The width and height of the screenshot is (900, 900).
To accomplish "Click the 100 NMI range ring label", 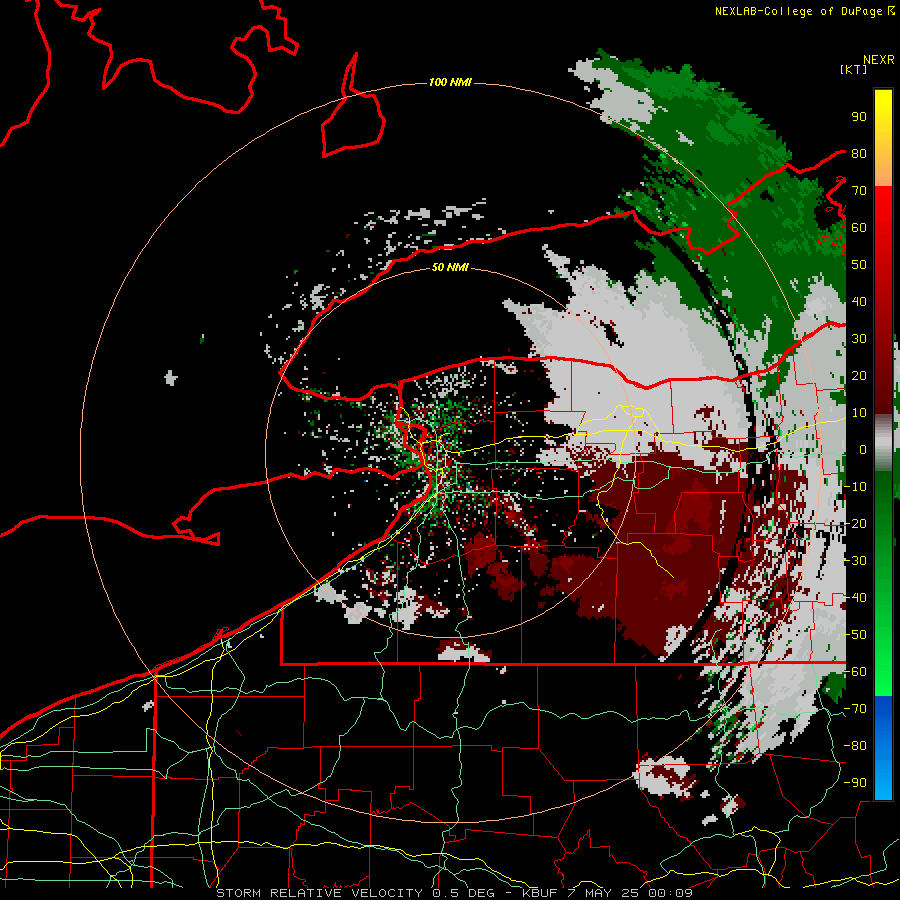I will tap(450, 82).
